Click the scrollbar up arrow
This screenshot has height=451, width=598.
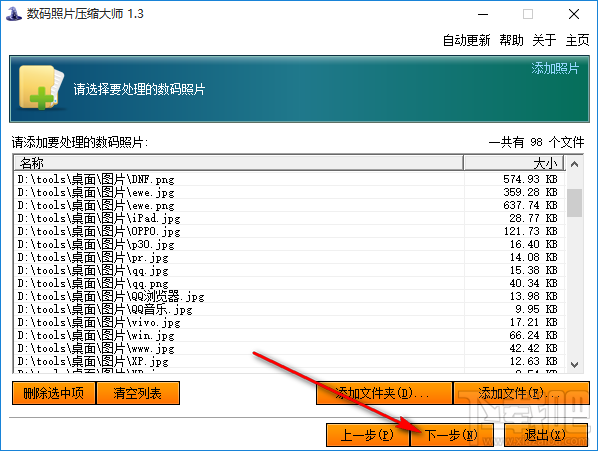pyautogui.click(x=574, y=164)
